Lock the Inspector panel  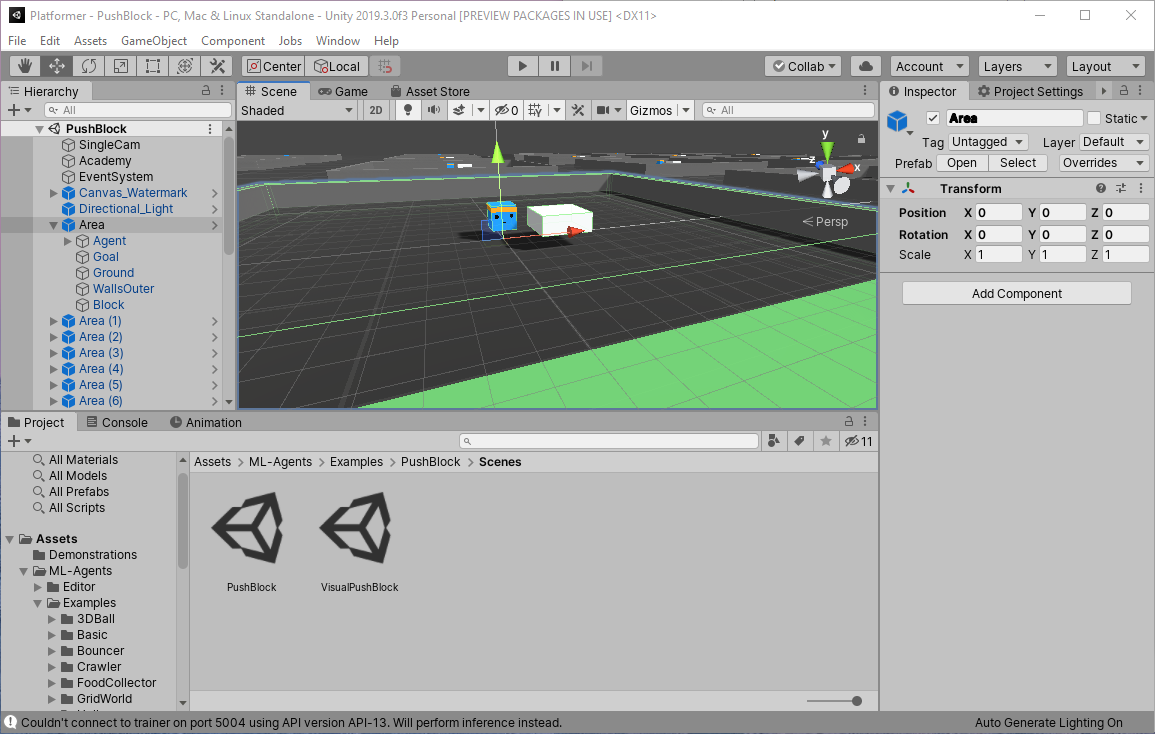coord(1123,91)
